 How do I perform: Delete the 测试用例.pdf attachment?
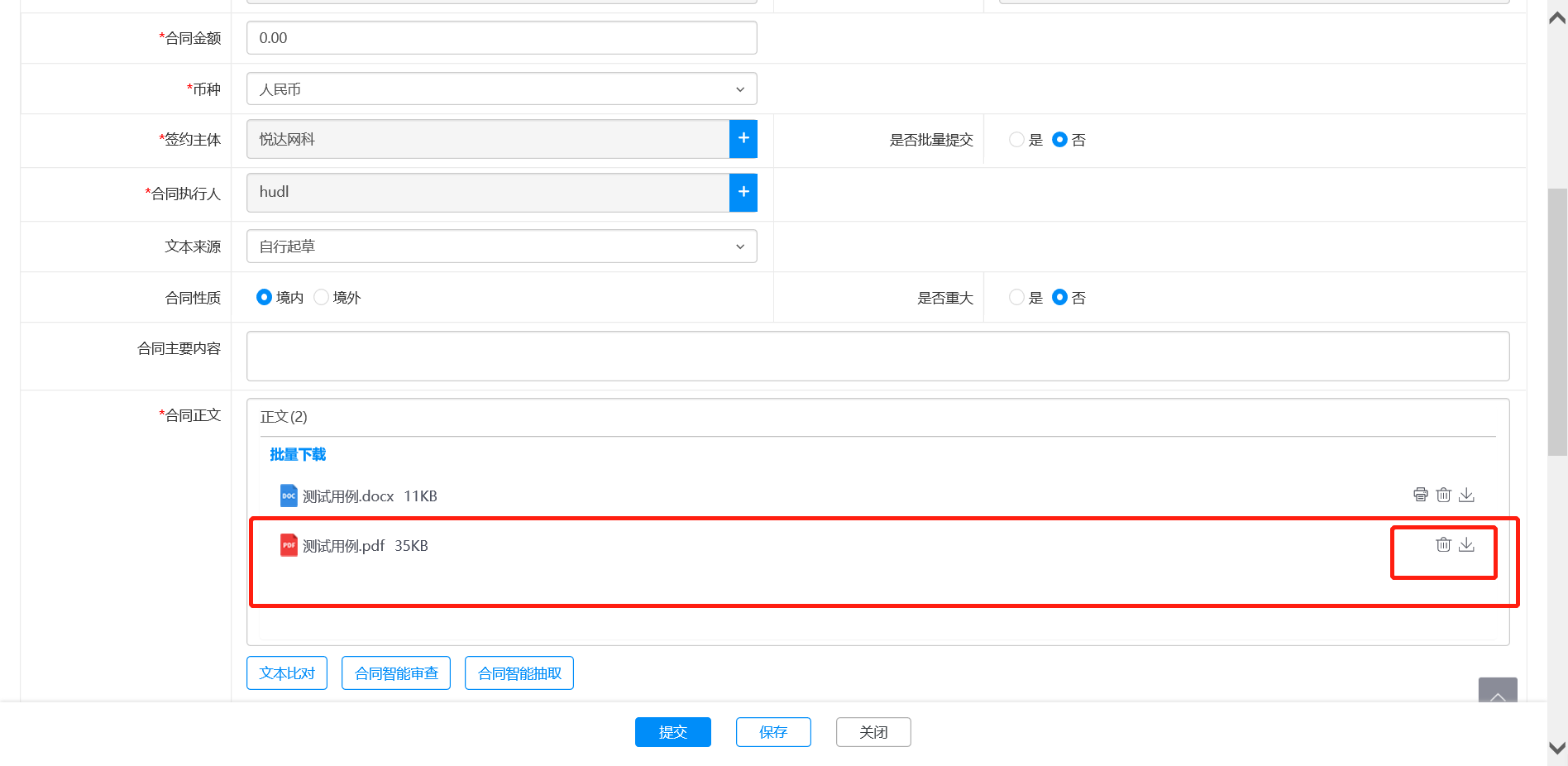(x=1443, y=544)
